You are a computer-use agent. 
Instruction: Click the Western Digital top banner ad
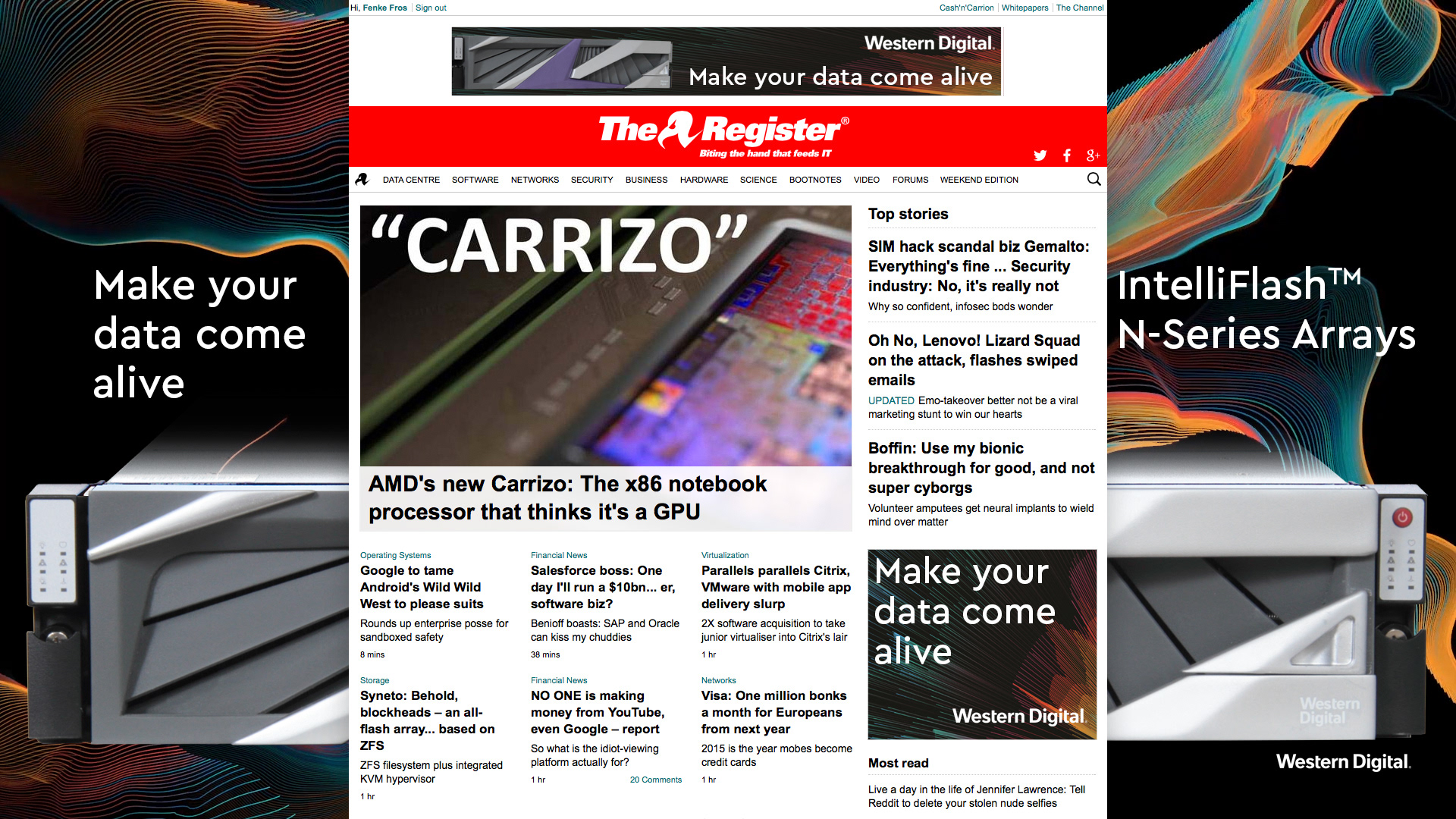[x=726, y=61]
